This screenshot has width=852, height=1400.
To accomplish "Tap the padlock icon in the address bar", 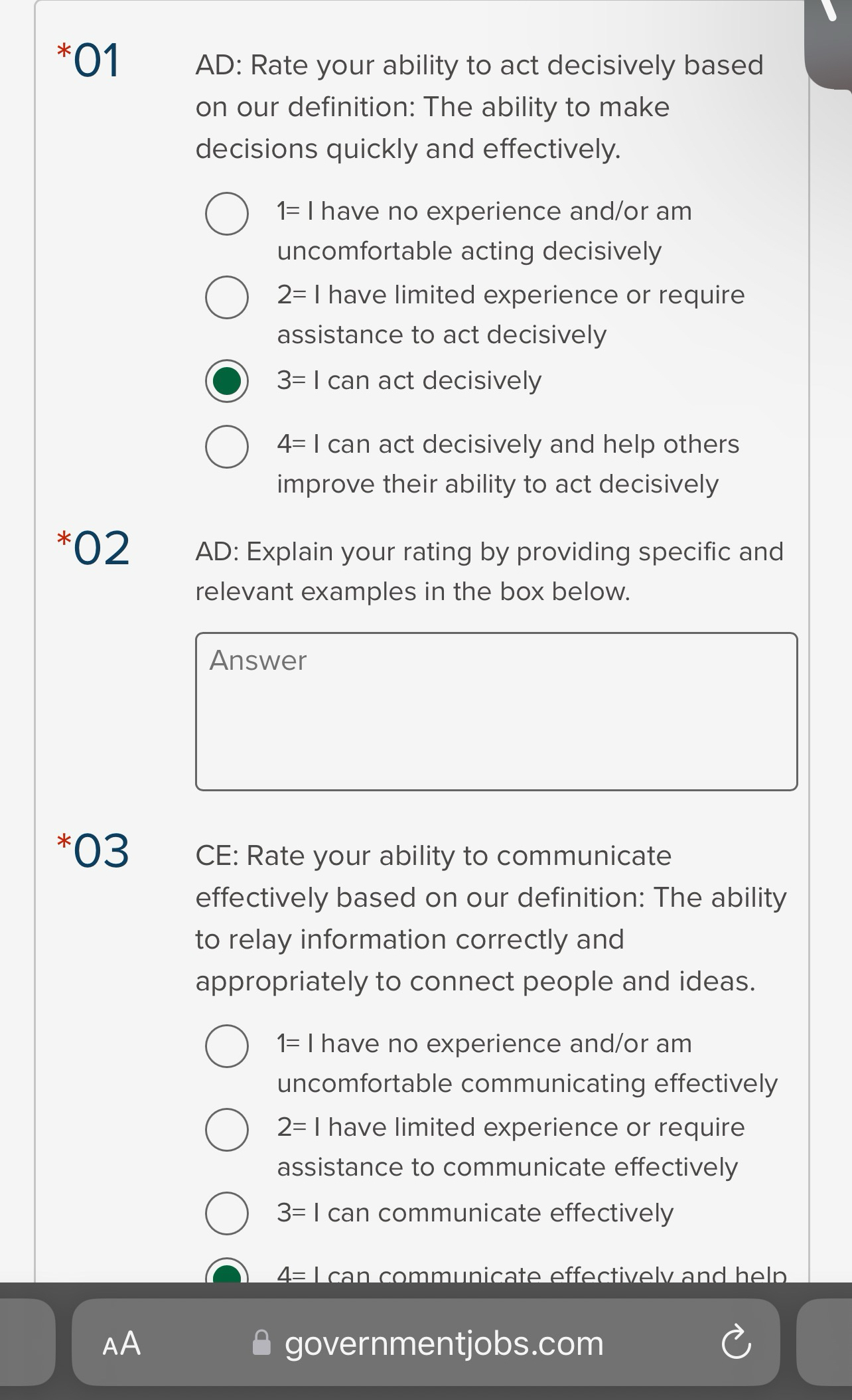I will (x=261, y=1343).
